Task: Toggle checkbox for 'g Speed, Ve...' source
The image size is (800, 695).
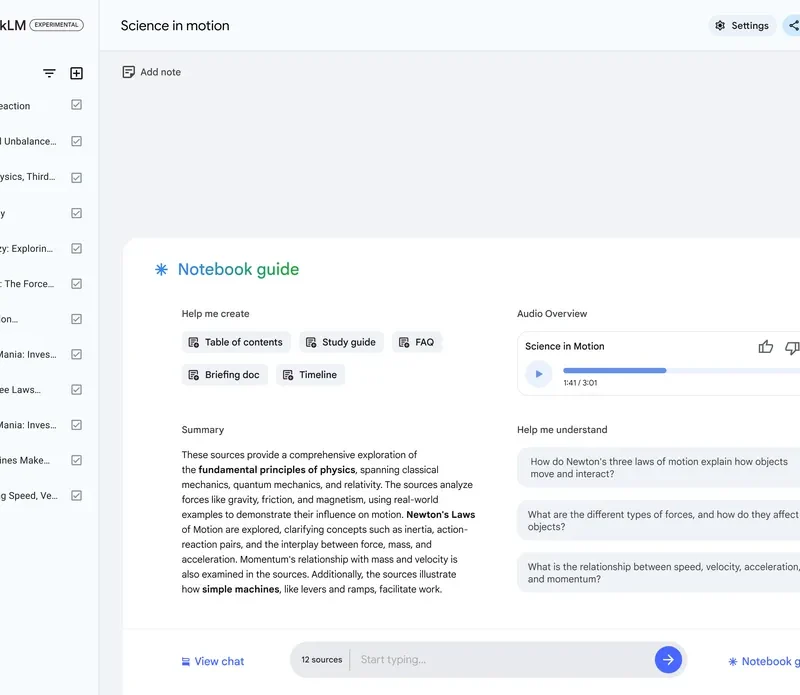Action: (77, 495)
